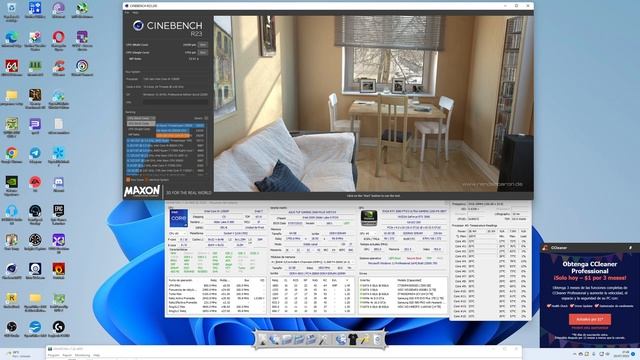Click the Cinebench rendered room preview
The image size is (640, 360).
tap(373, 104)
